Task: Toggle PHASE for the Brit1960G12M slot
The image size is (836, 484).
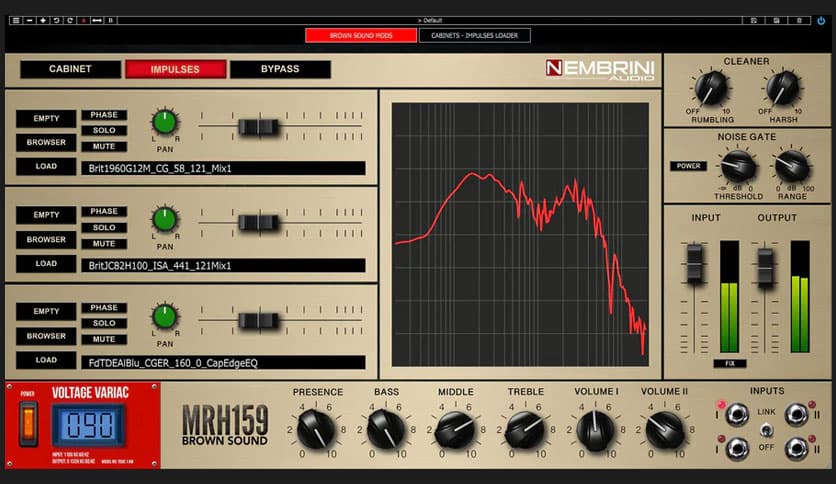Action: pyautogui.click(x=104, y=115)
